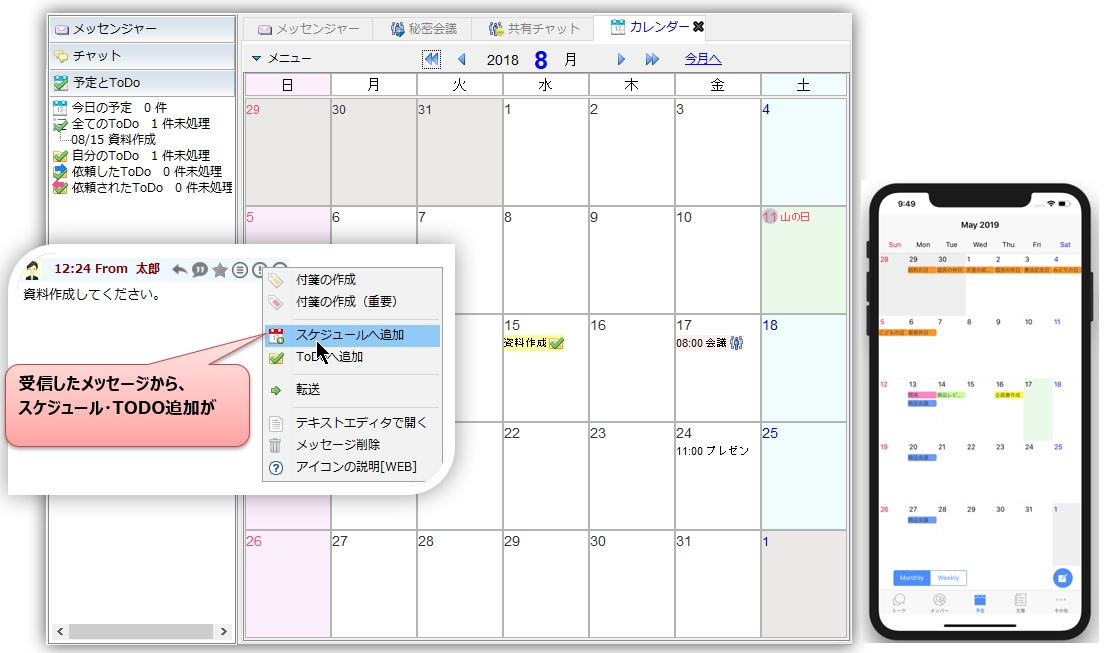Click the sidebar horizontal scrollbar thumb
1113x653 pixels.
tap(140, 631)
